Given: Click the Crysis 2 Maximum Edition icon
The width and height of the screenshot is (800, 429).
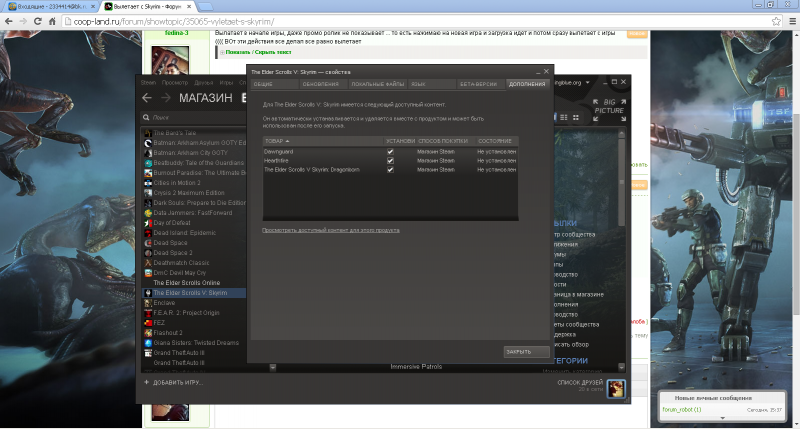Looking at the screenshot, I should (148, 193).
